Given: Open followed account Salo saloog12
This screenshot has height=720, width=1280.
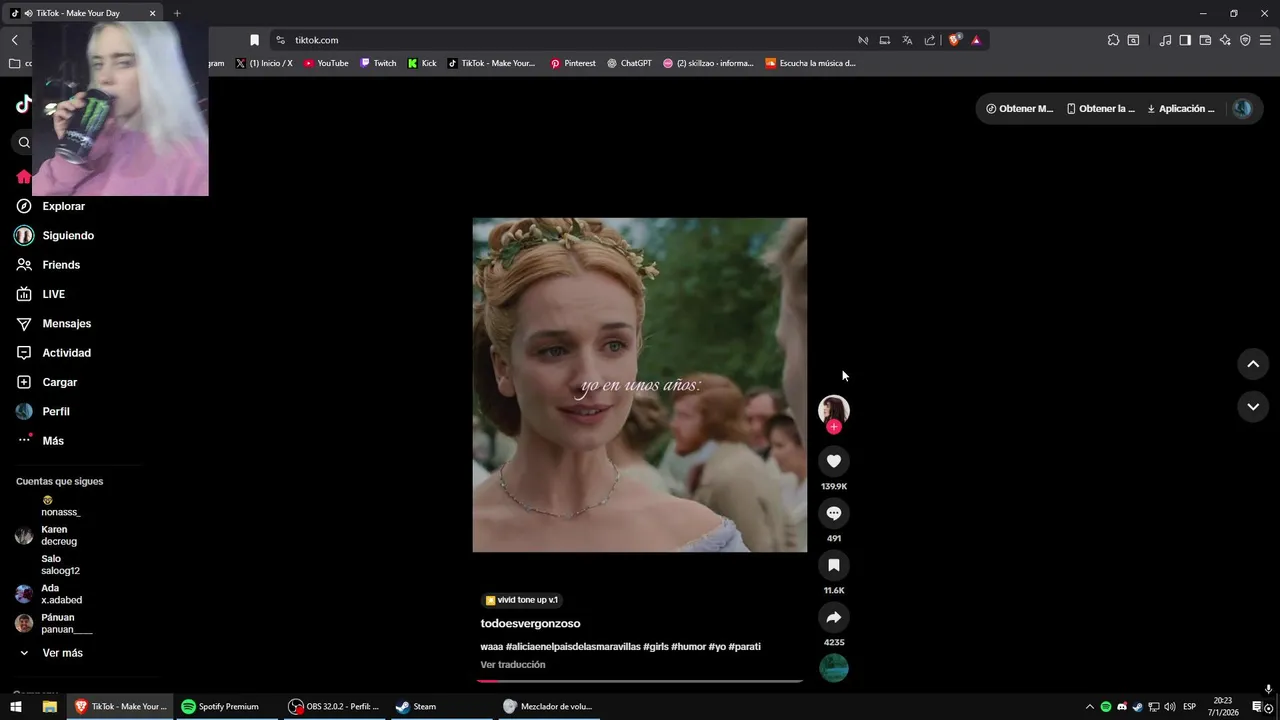Looking at the screenshot, I should click(x=60, y=565).
